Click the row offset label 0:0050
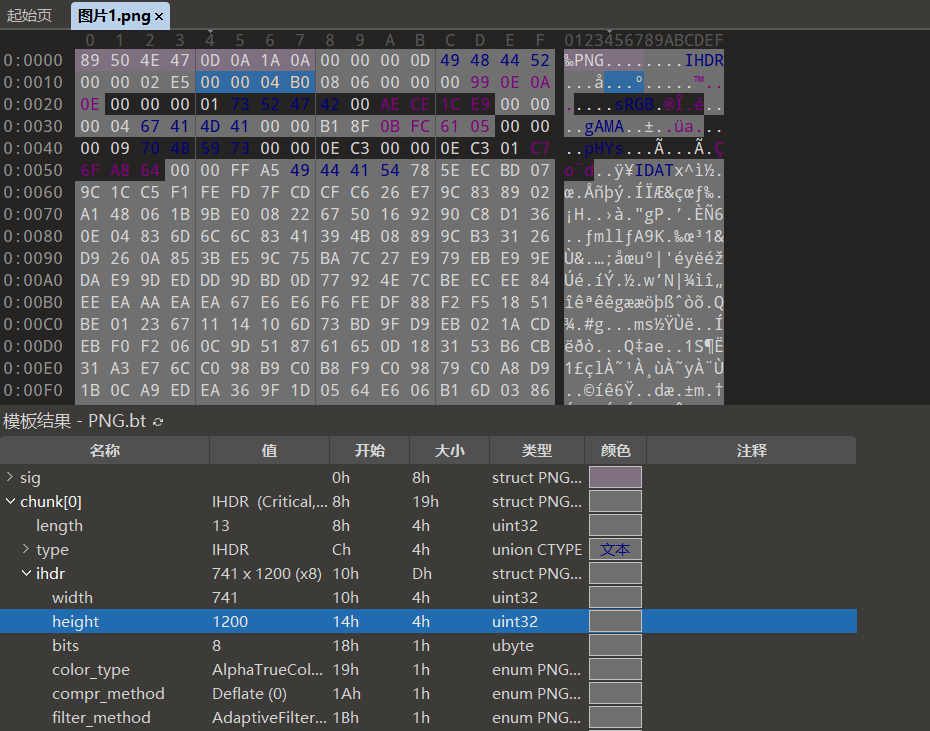Image resolution: width=930 pixels, height=731 pixels. click(33, 170)
